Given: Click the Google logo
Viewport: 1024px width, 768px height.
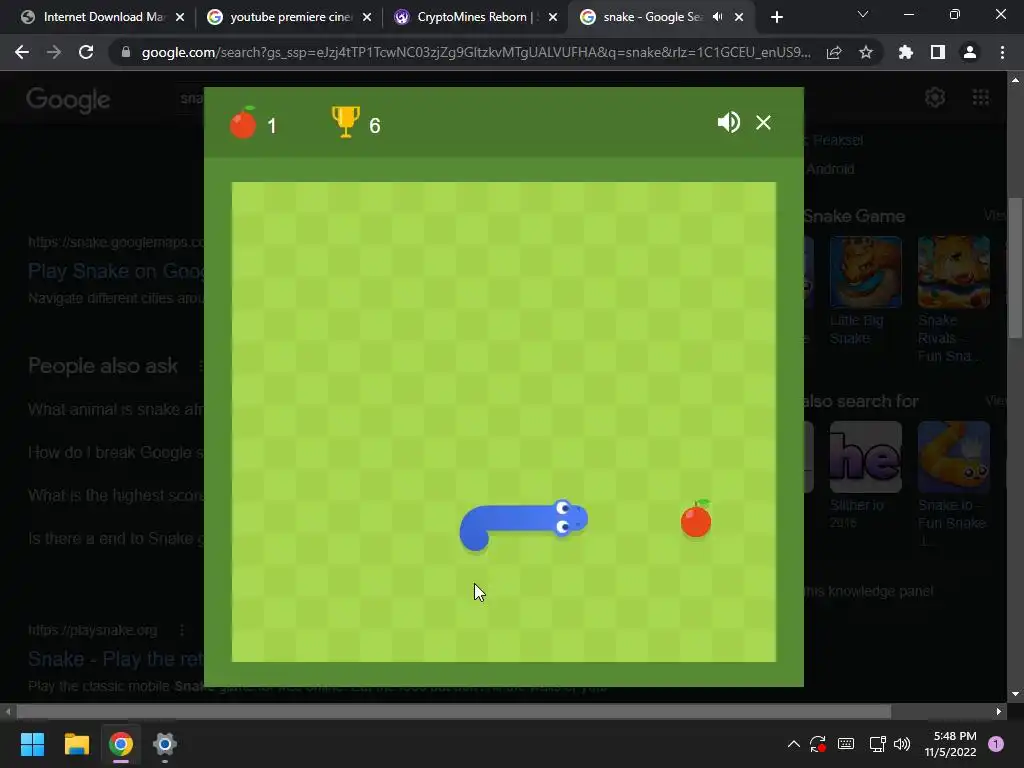Looking at the screenshot, I should [68, 100].
